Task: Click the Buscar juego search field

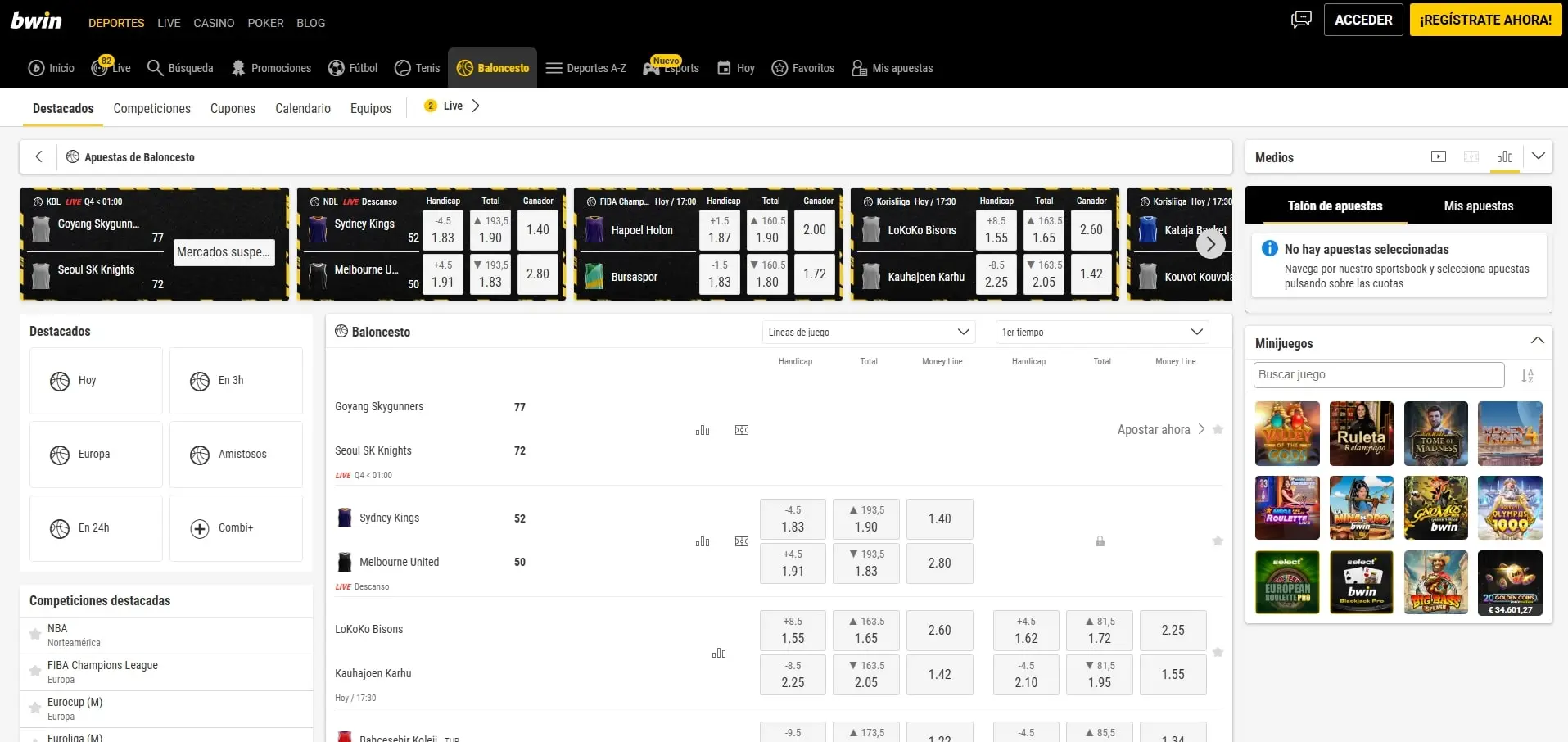Action: [1378, 374]
